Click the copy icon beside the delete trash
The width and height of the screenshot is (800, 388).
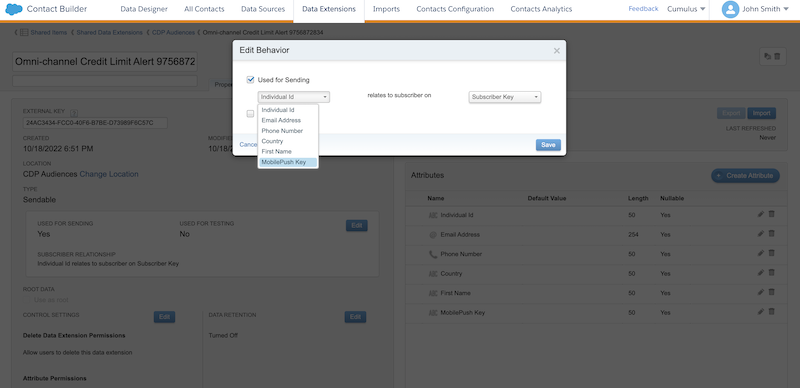click(x=767, y=57)
